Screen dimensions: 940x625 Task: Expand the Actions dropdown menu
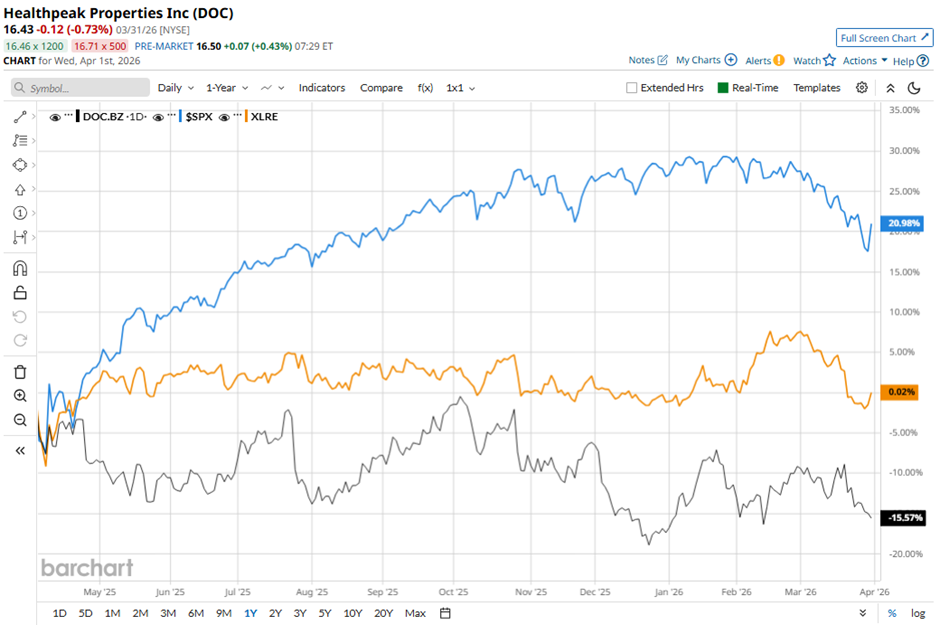(864, 61)
